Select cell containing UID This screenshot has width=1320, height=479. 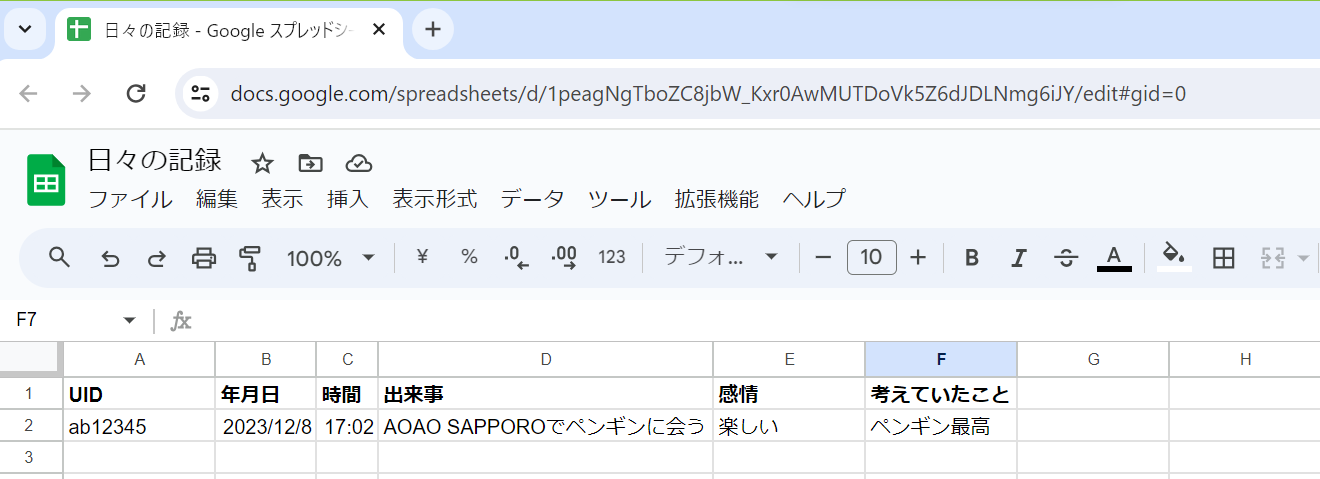tap(139, 394)
